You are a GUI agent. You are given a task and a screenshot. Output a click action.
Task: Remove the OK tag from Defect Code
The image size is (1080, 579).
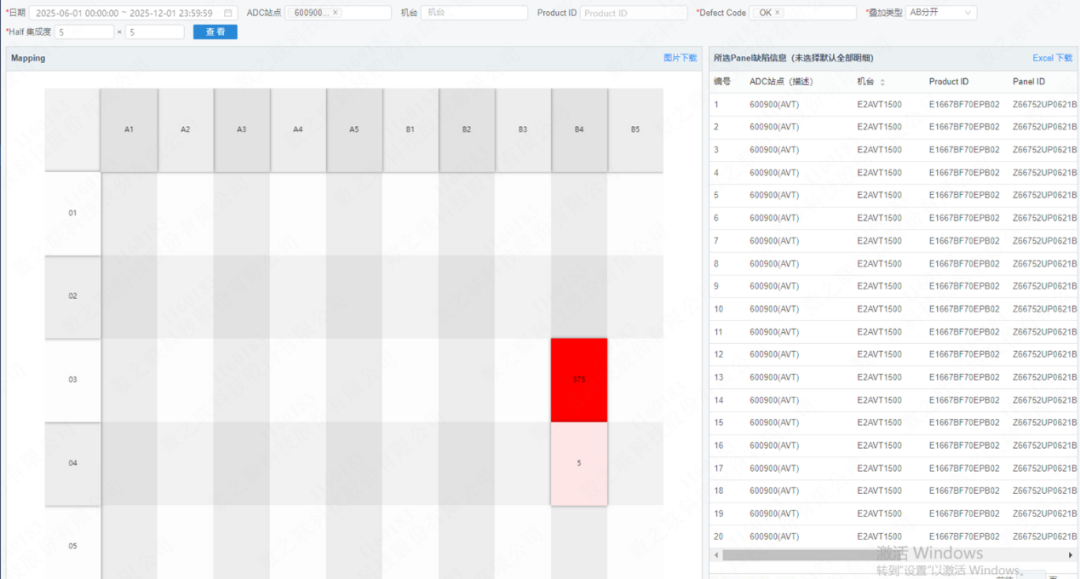pyautogui.click(x=778, y=12)
